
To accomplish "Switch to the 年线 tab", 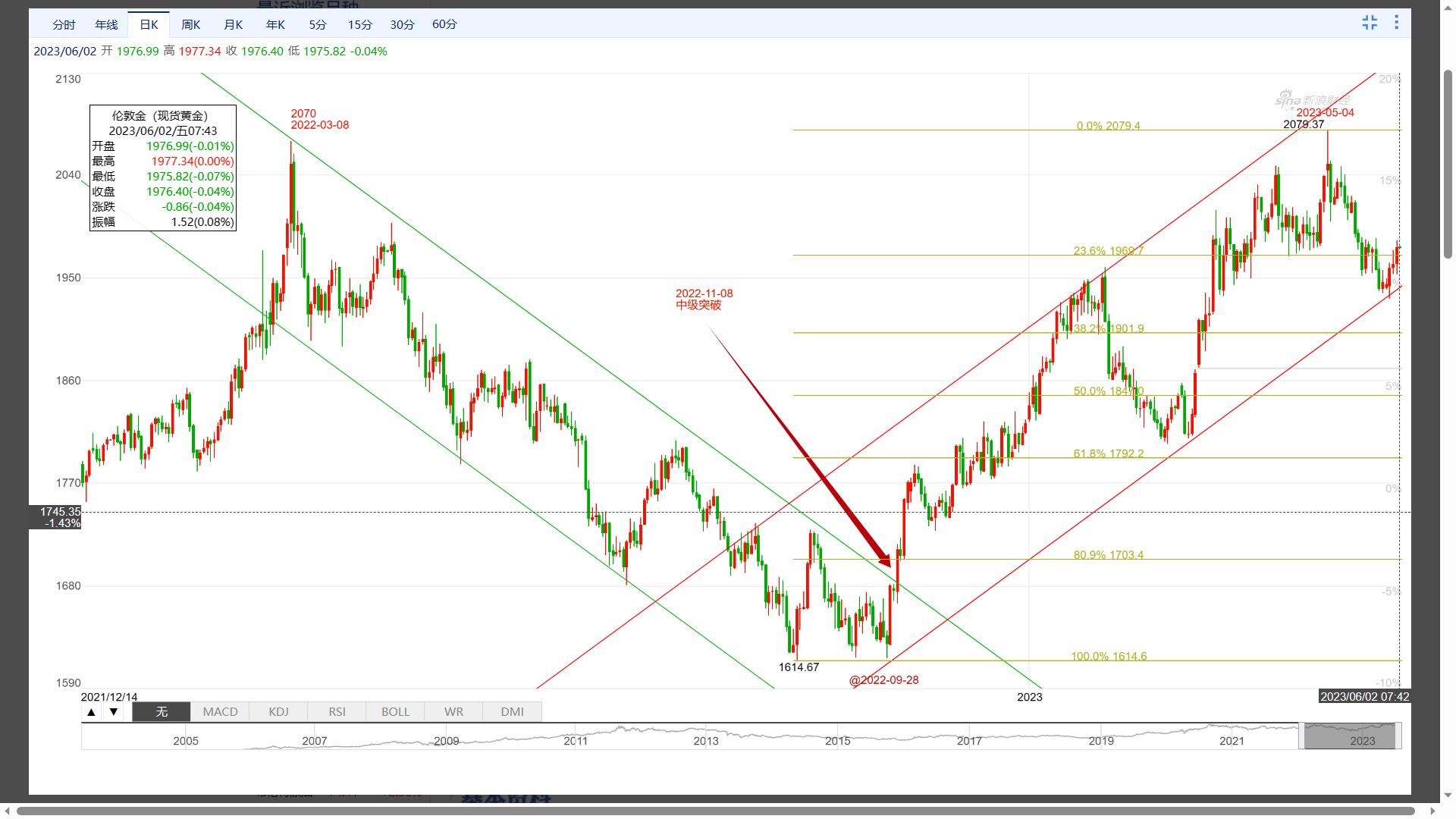I will click(x=106, y=25).
